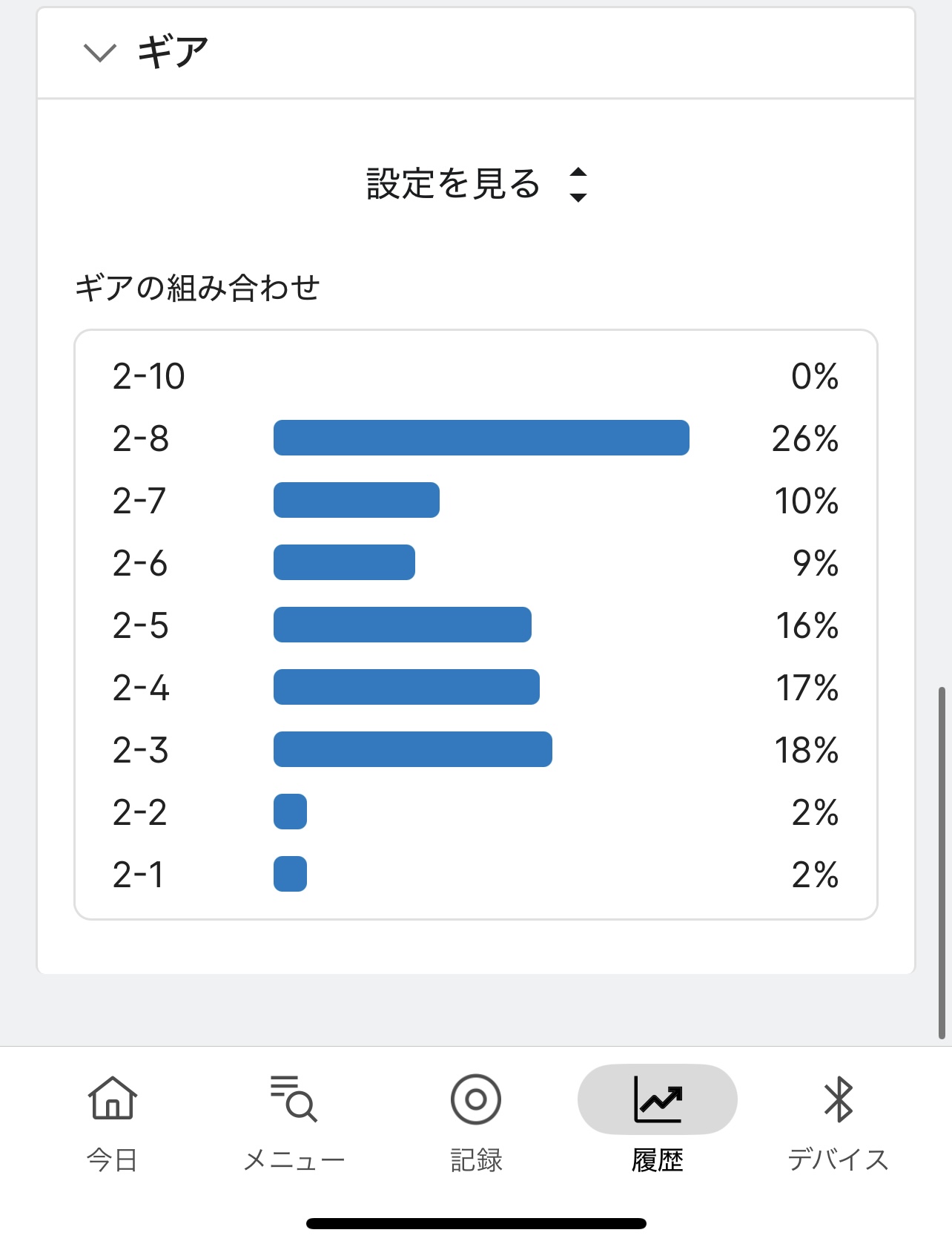Image resolution: width=952 pixels, height=1247 pixels.
Task: Tap the 2-4 gear combination bar
Action: tap(406, 687)
